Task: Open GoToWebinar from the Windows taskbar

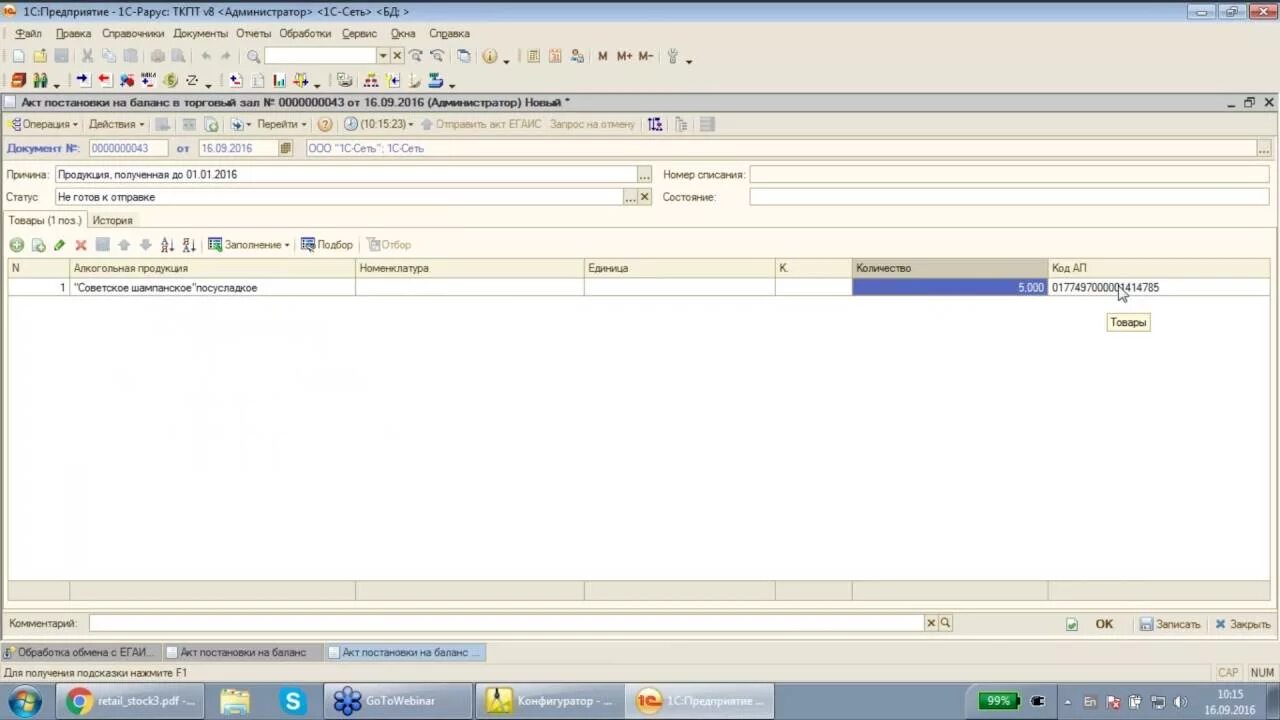Action: coord(398,701)
